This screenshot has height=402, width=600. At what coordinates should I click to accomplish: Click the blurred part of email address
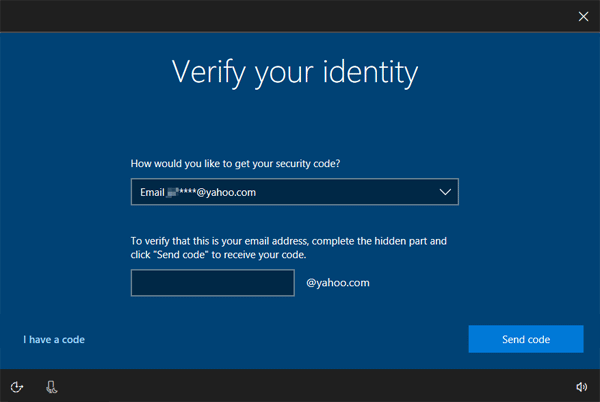pyautogui.click(x=174, y=192)
